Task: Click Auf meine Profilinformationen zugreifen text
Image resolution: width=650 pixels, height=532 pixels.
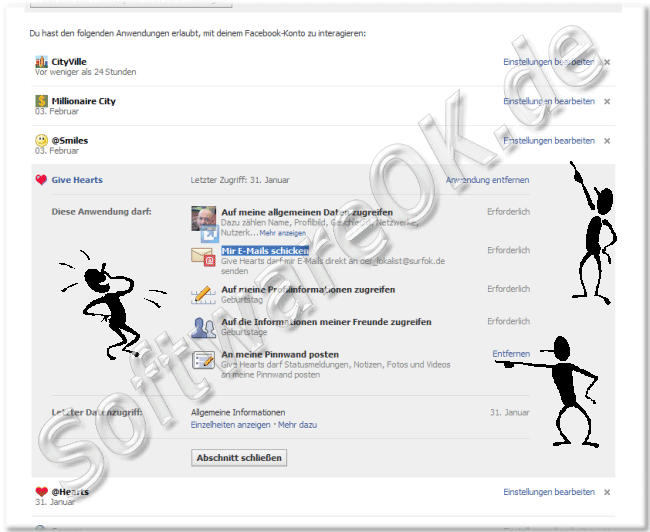Action: (308, 289)
